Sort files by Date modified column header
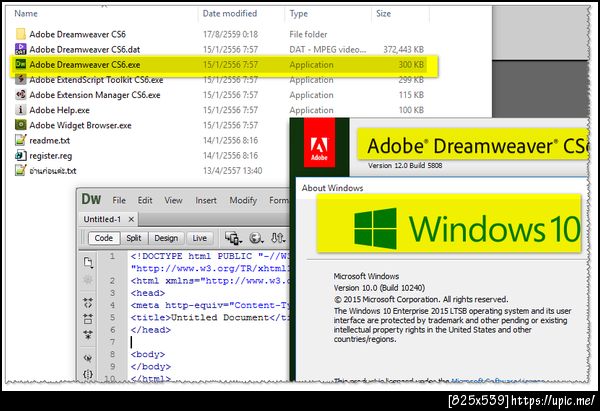Image resolution: width=600 pixels, height=411 pixels. pos(230,13)
